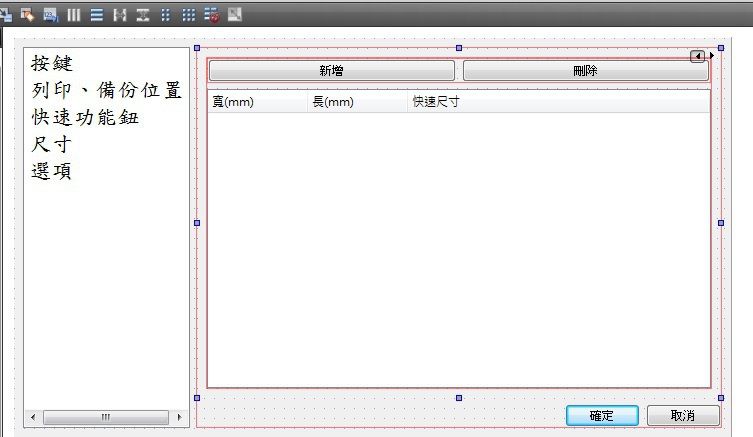753x437 pixels.
Task: Lay out horizontally in splitter
Action: 120,15
